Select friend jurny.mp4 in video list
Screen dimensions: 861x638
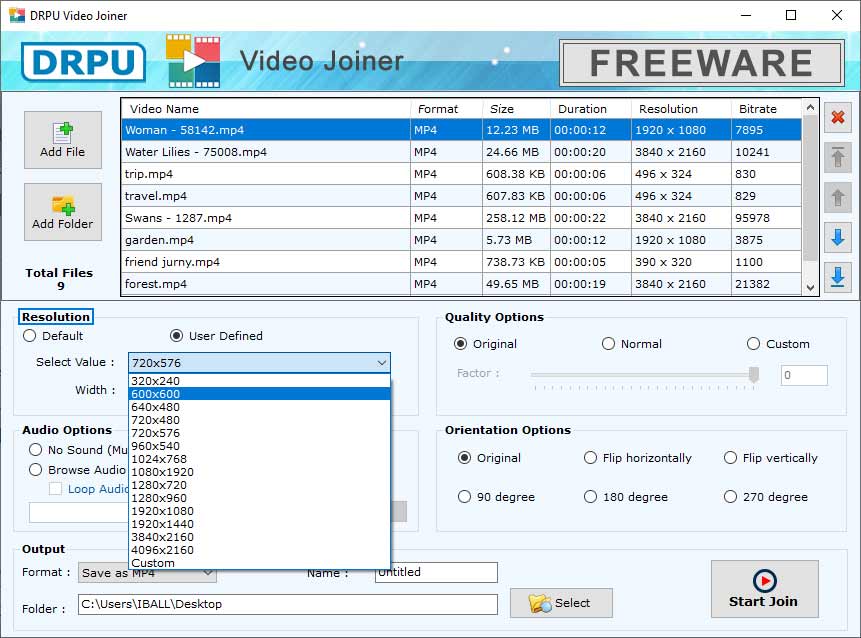pyautogui.click(x=461, y=262)
